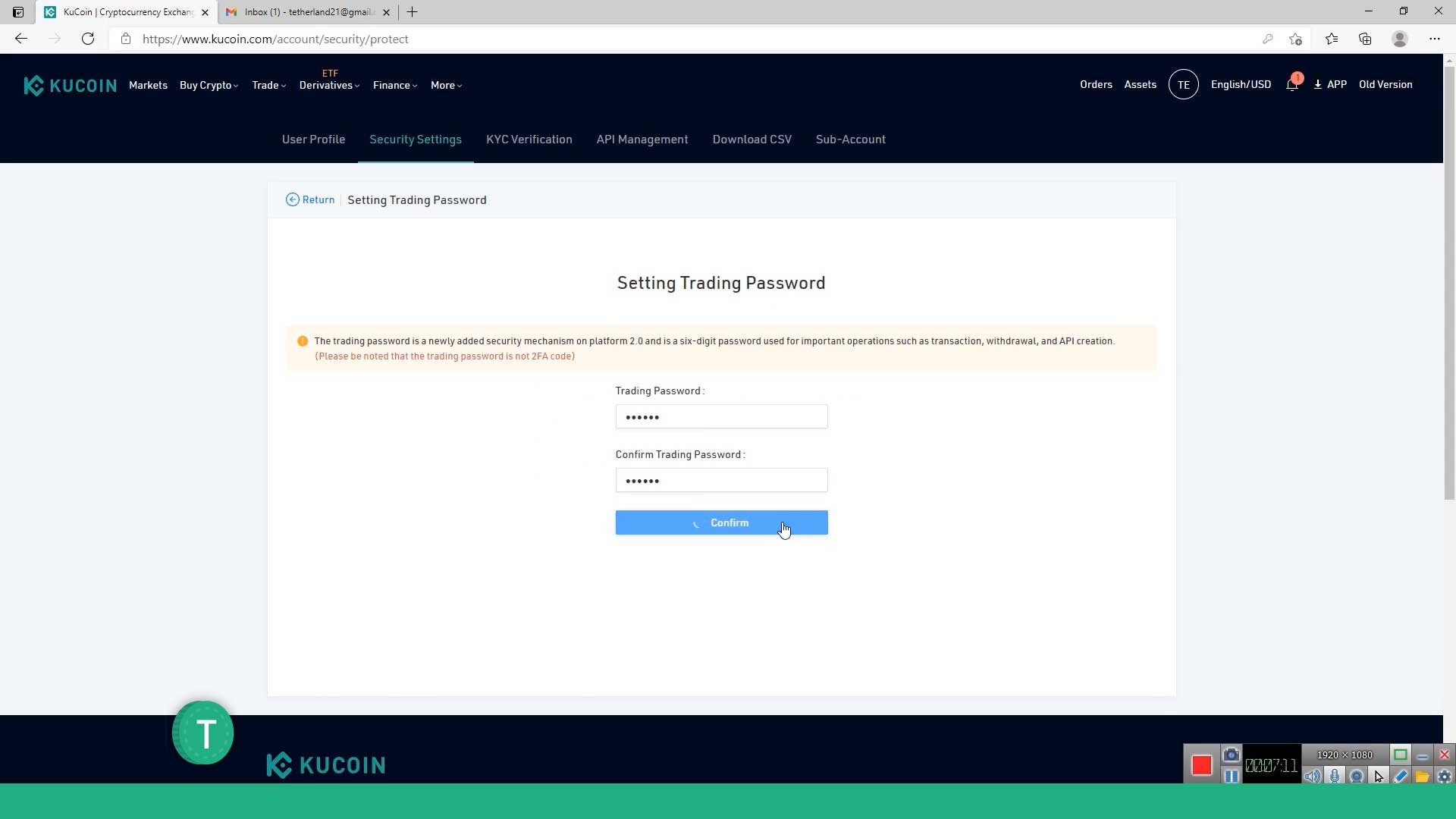Image resolution: width=1456 pixels, height=819 pixels.
Task: Click the wallet/assets icon in browser toolbar
Action: (1366, 39)
